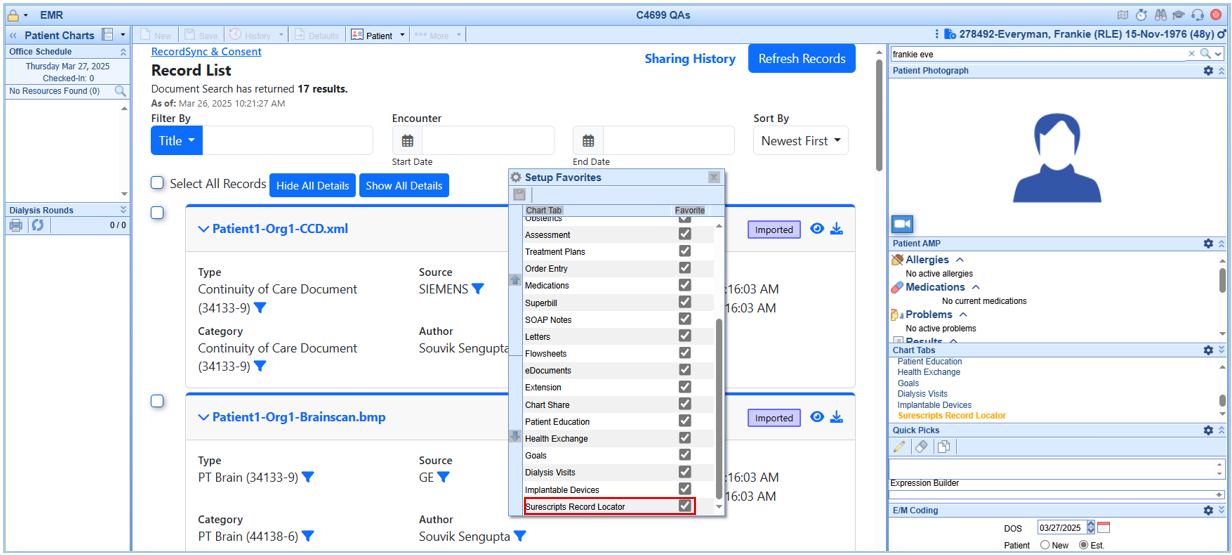Download the Patient1-Org1-Brainscan.bmp record
1232x555 pixels.
(837, 417)
